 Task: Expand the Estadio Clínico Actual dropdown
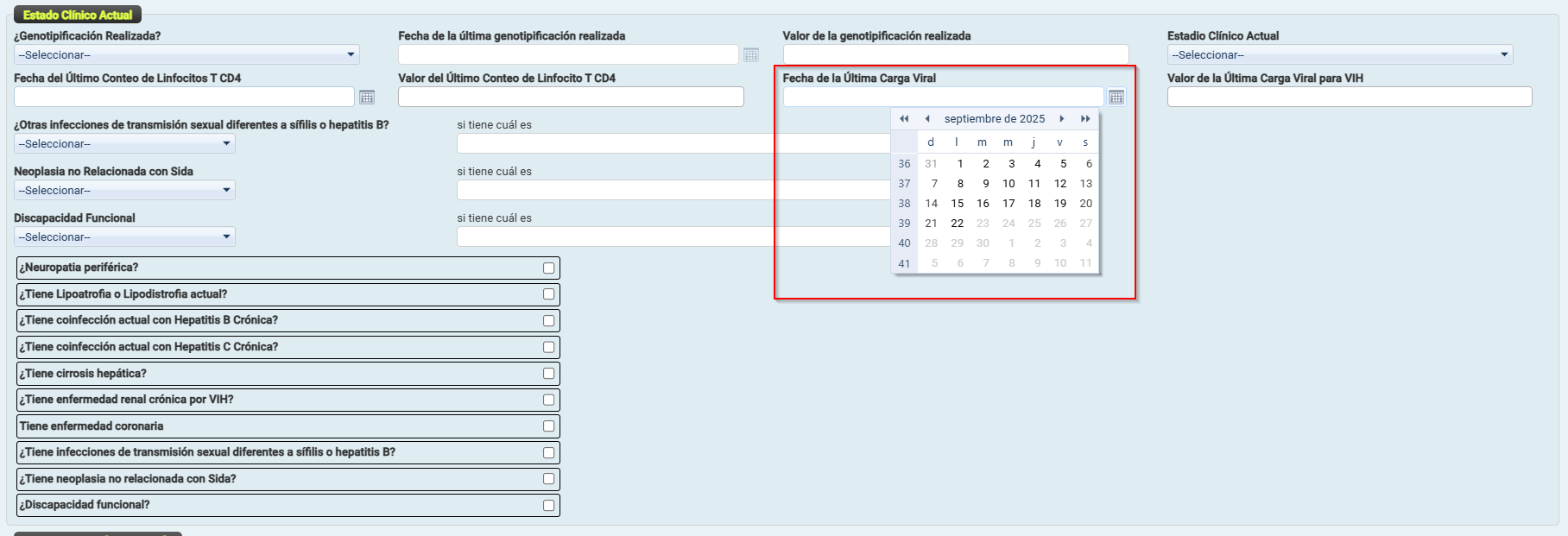pyautogui.click(x=1339, y=55)
